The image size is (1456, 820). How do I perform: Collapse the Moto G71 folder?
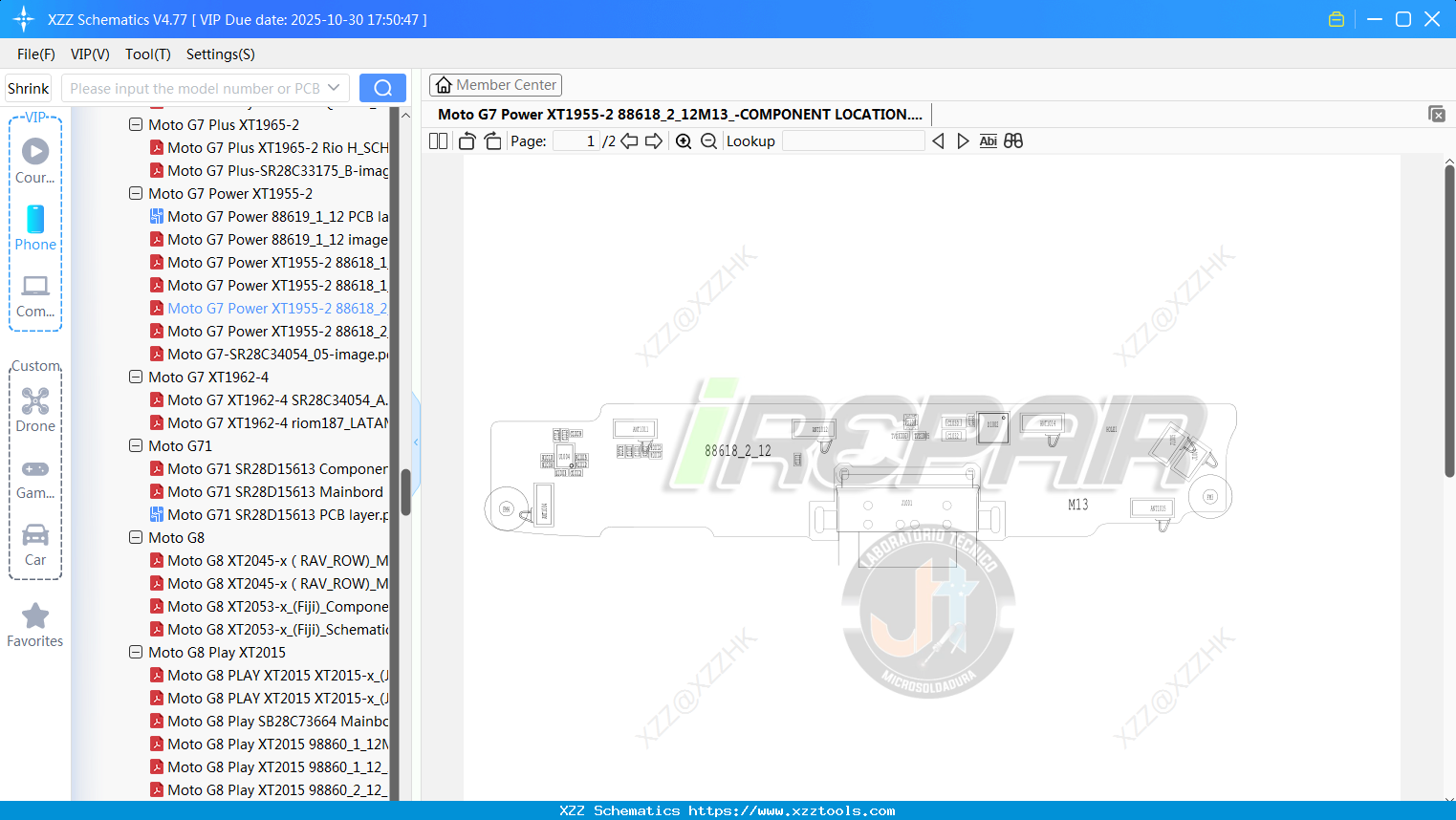[136, 445]
